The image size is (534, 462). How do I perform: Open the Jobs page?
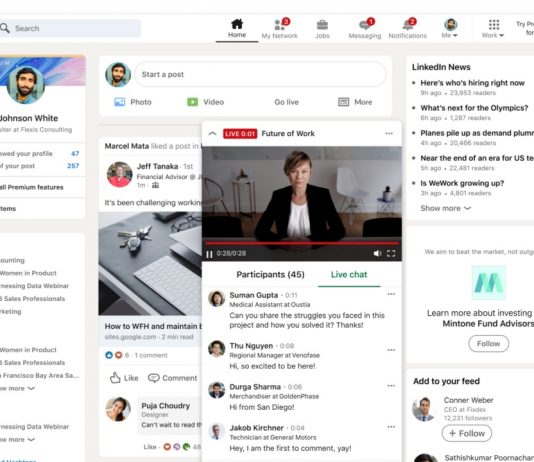(322, 29)
